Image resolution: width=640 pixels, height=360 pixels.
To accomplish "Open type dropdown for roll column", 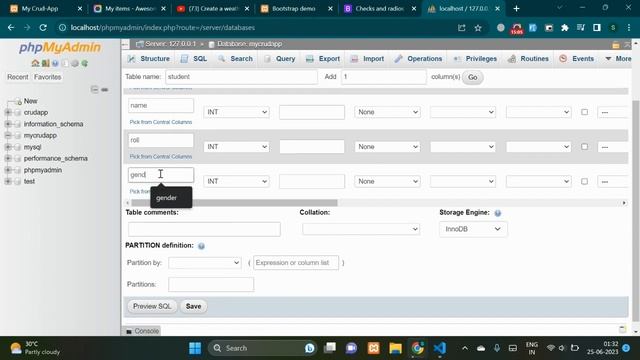I will point(236,147).
